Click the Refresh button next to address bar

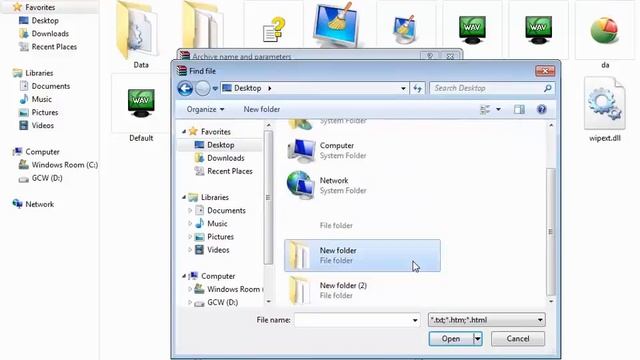pos(417,88)
